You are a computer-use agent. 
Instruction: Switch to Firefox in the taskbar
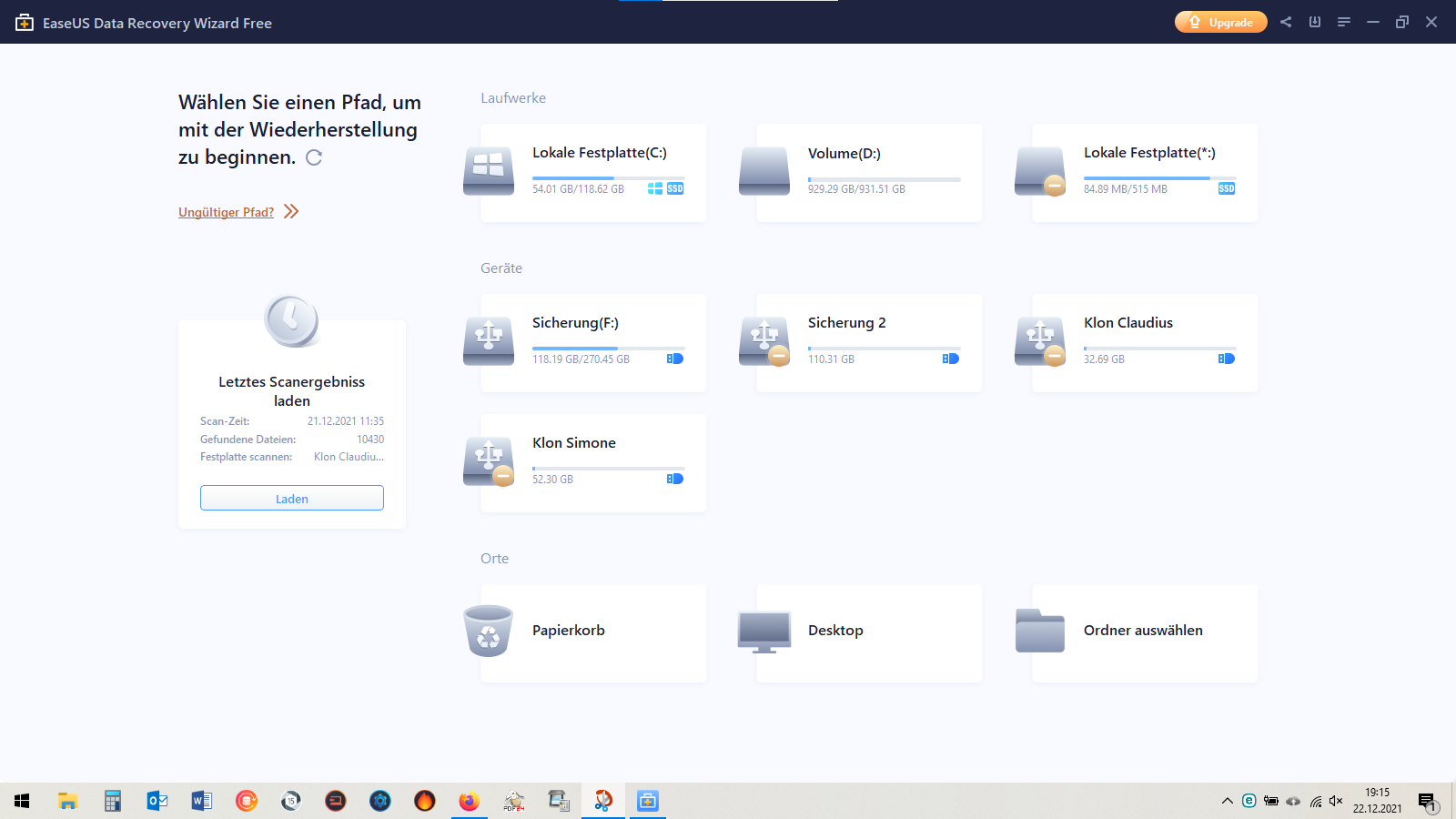[469, 801]
